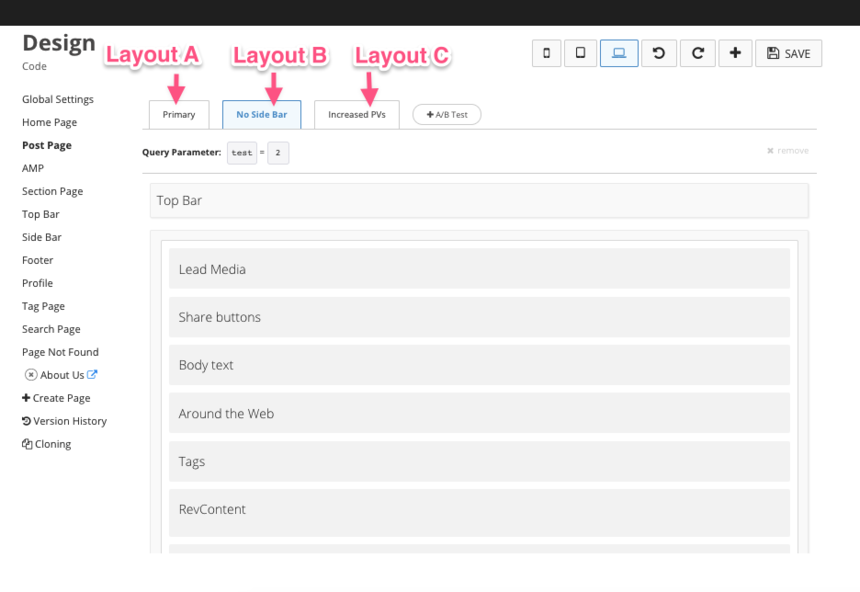Select the No Side Bar tab

click(x=261, y=115)
